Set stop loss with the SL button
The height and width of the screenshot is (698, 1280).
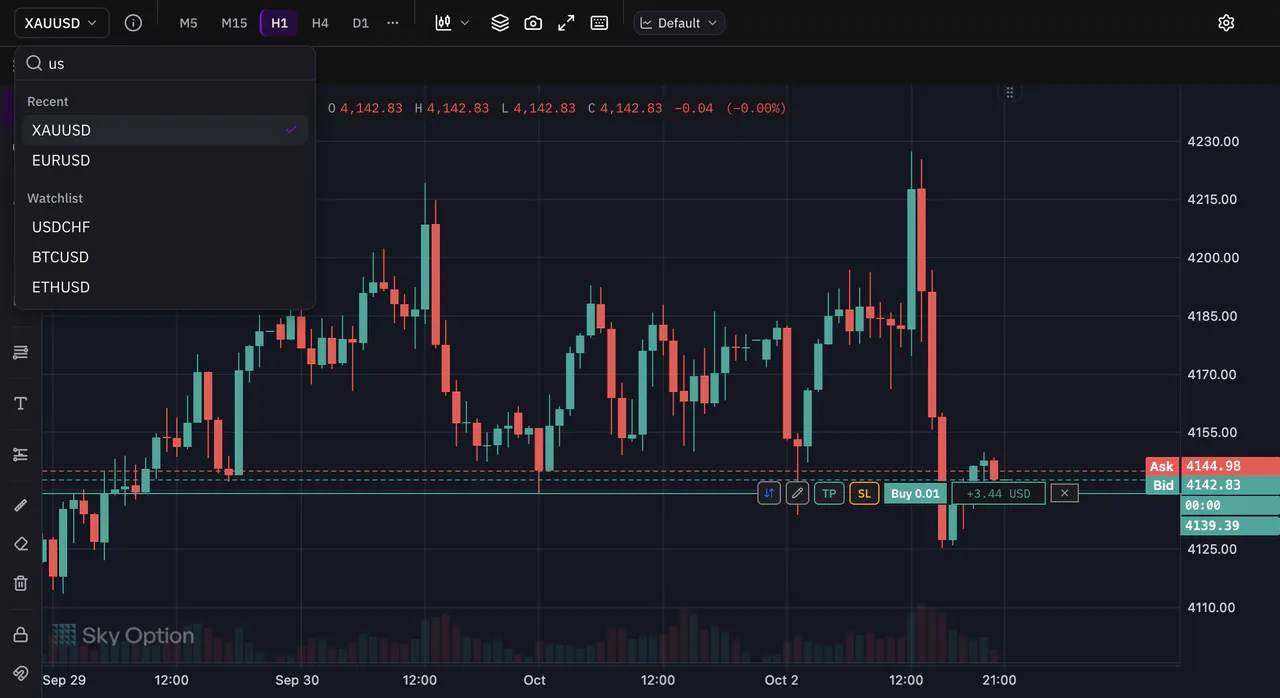[864, 493]
